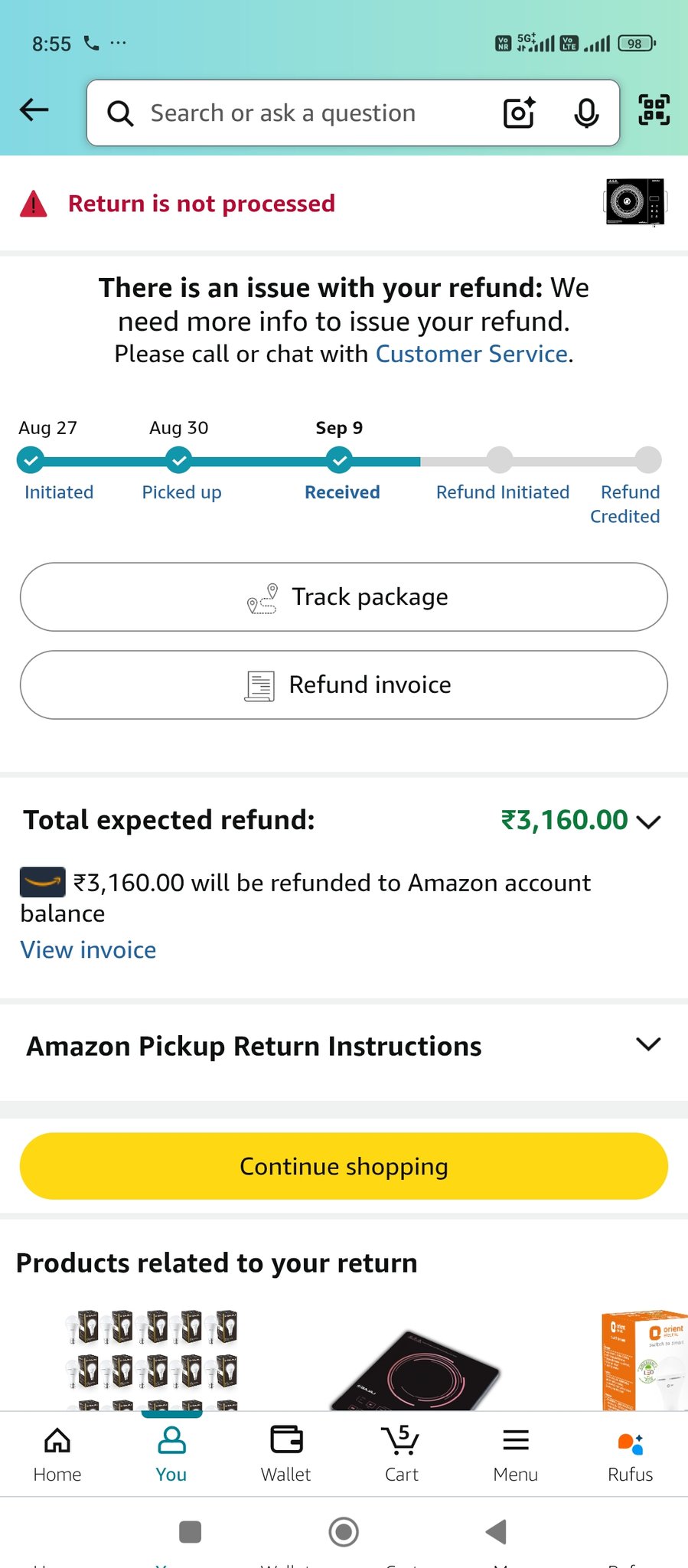Open the Menu hamburger icon
This screenshot has width=688, height=1568.
[x=516, y=1453]
